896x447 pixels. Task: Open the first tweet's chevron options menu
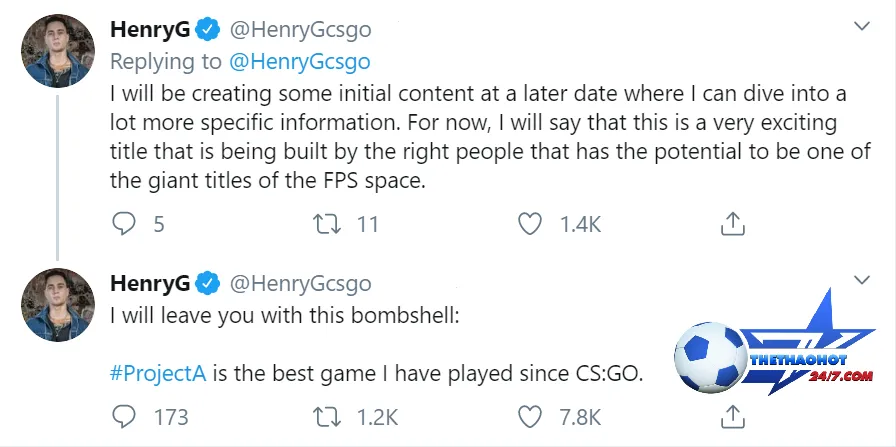click(861, 26)
